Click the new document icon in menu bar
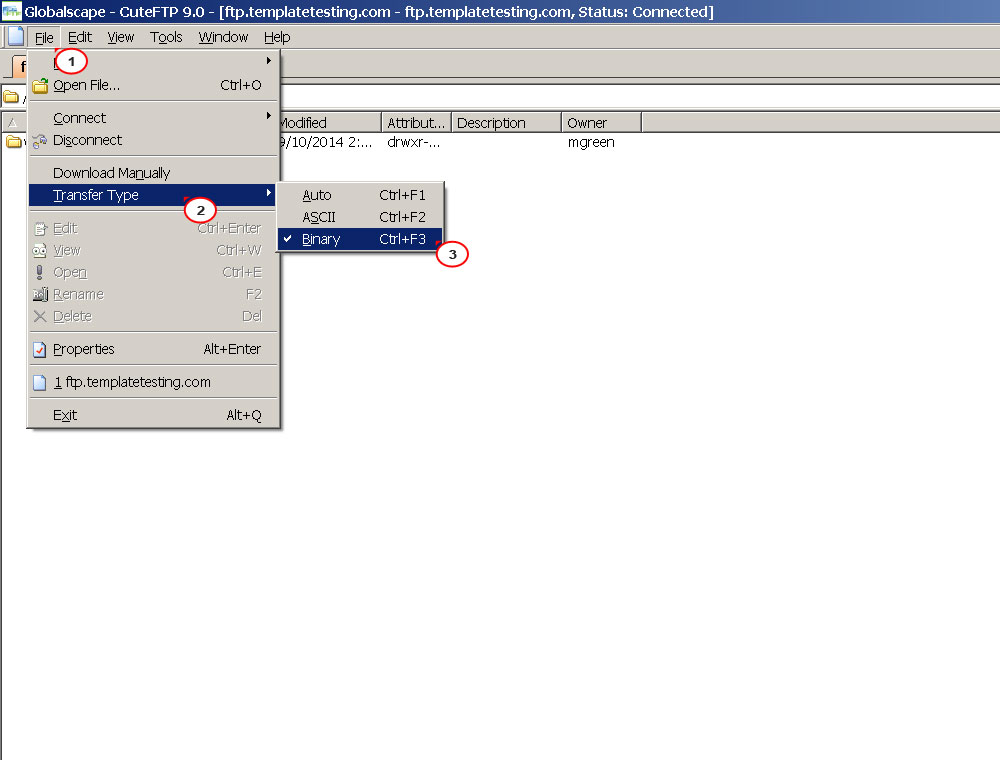1000x760 pixels. [15, 37]
